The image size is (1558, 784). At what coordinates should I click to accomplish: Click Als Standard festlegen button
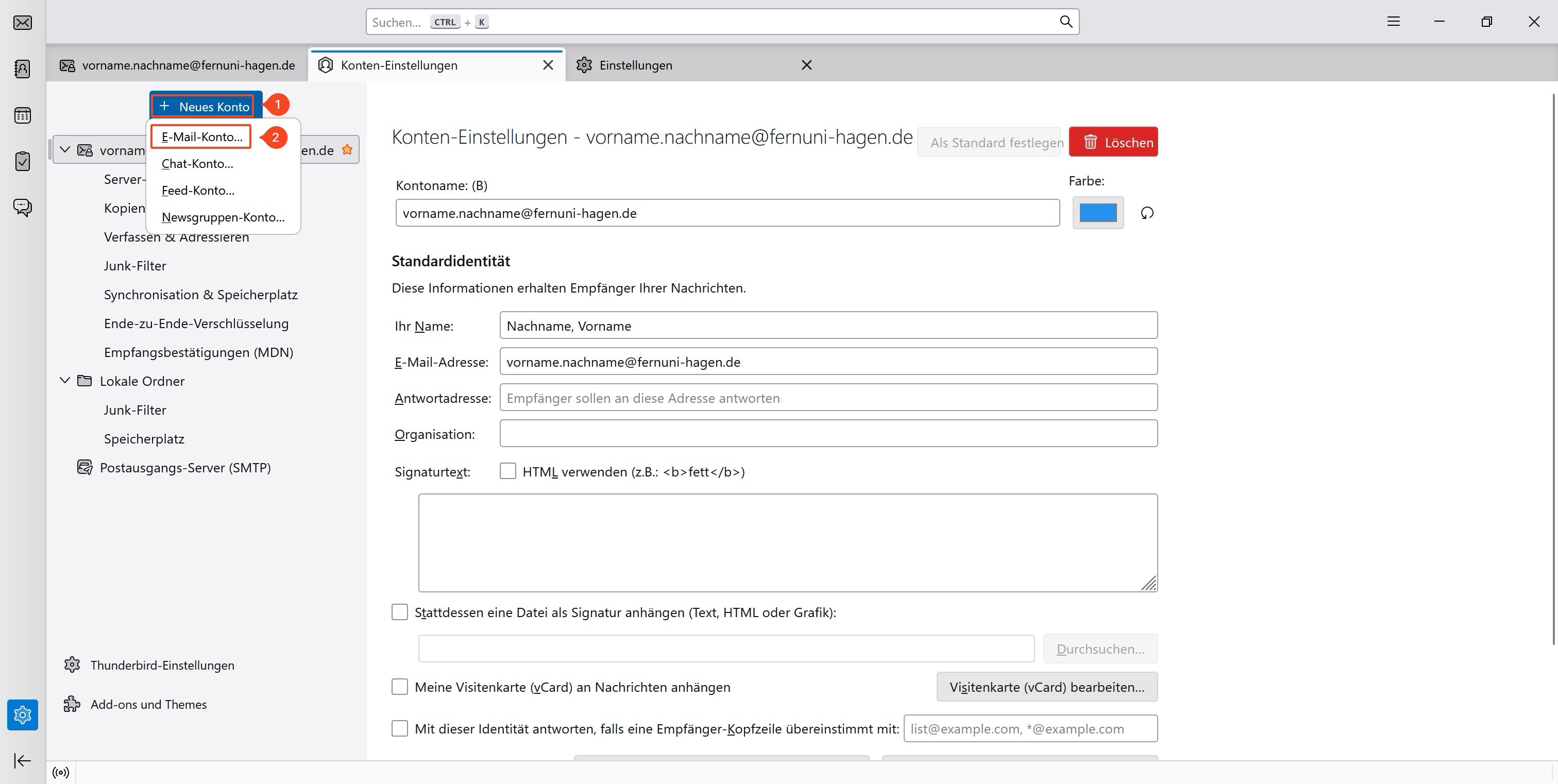(x=990, y=142)
